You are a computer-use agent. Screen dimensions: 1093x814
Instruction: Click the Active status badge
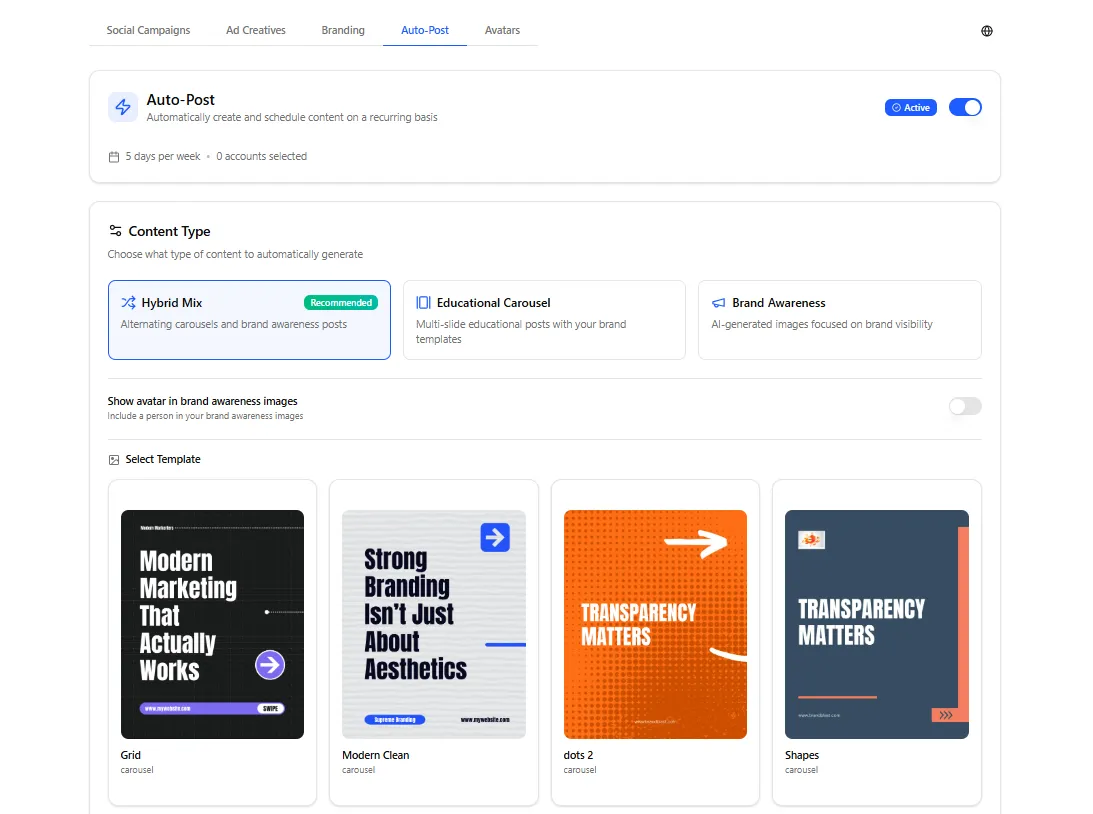point(910,108)
